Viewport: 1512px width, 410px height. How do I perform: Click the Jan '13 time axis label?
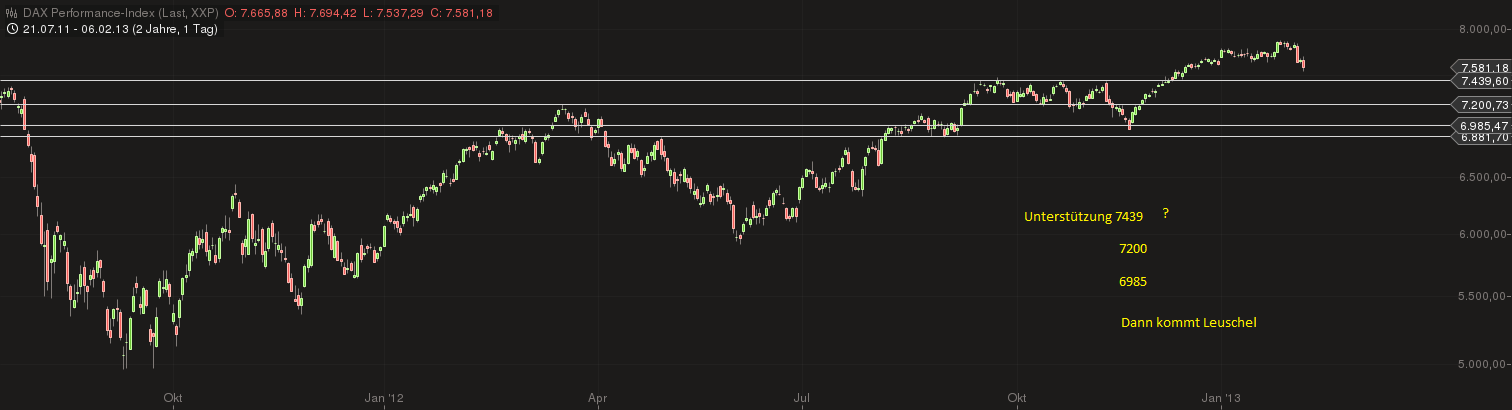click(1221, 397)
